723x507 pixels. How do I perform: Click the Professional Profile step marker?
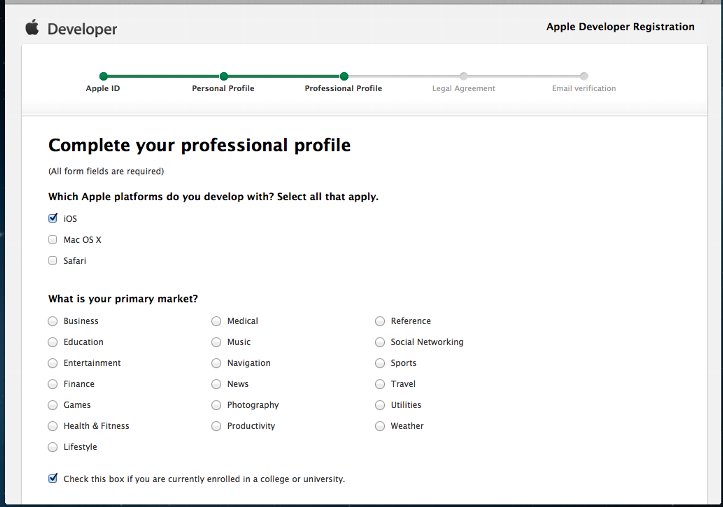343,76
